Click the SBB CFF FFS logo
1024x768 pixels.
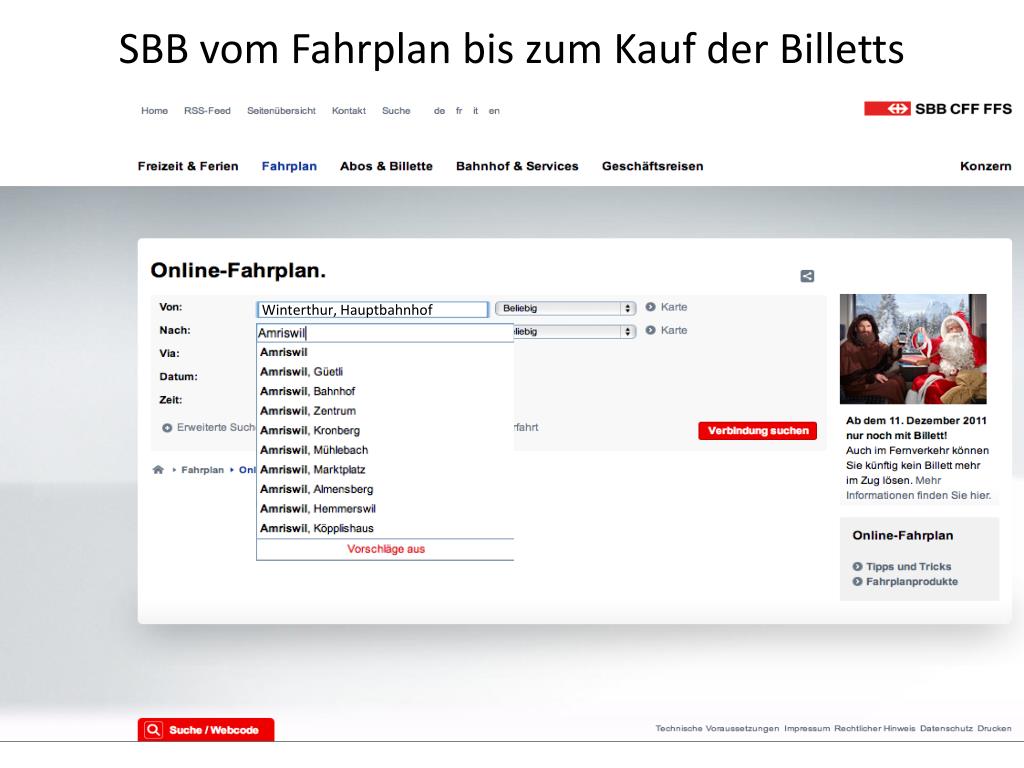(938, 109)
